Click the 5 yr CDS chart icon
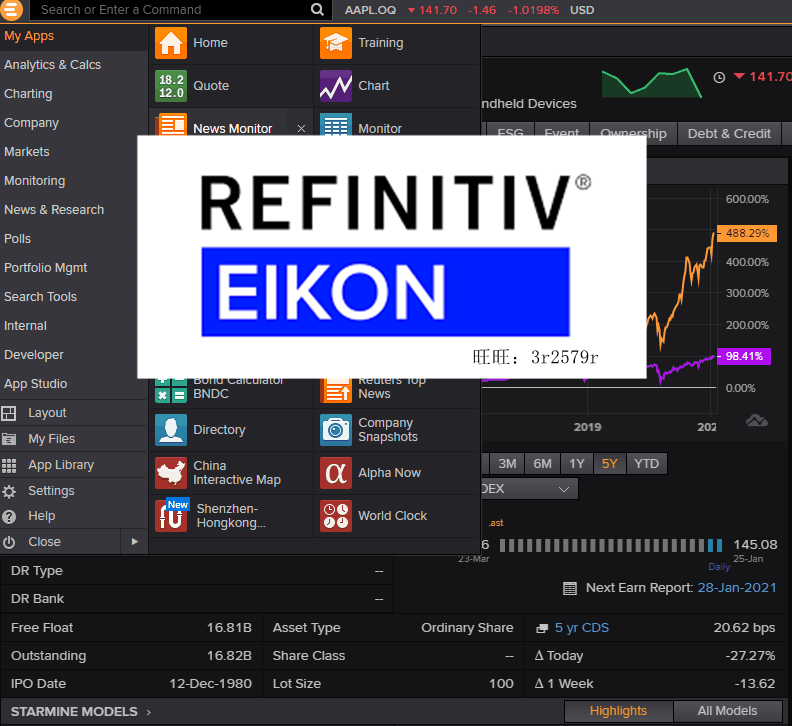The height and width of the screenshot is (726, 792). 542,628
